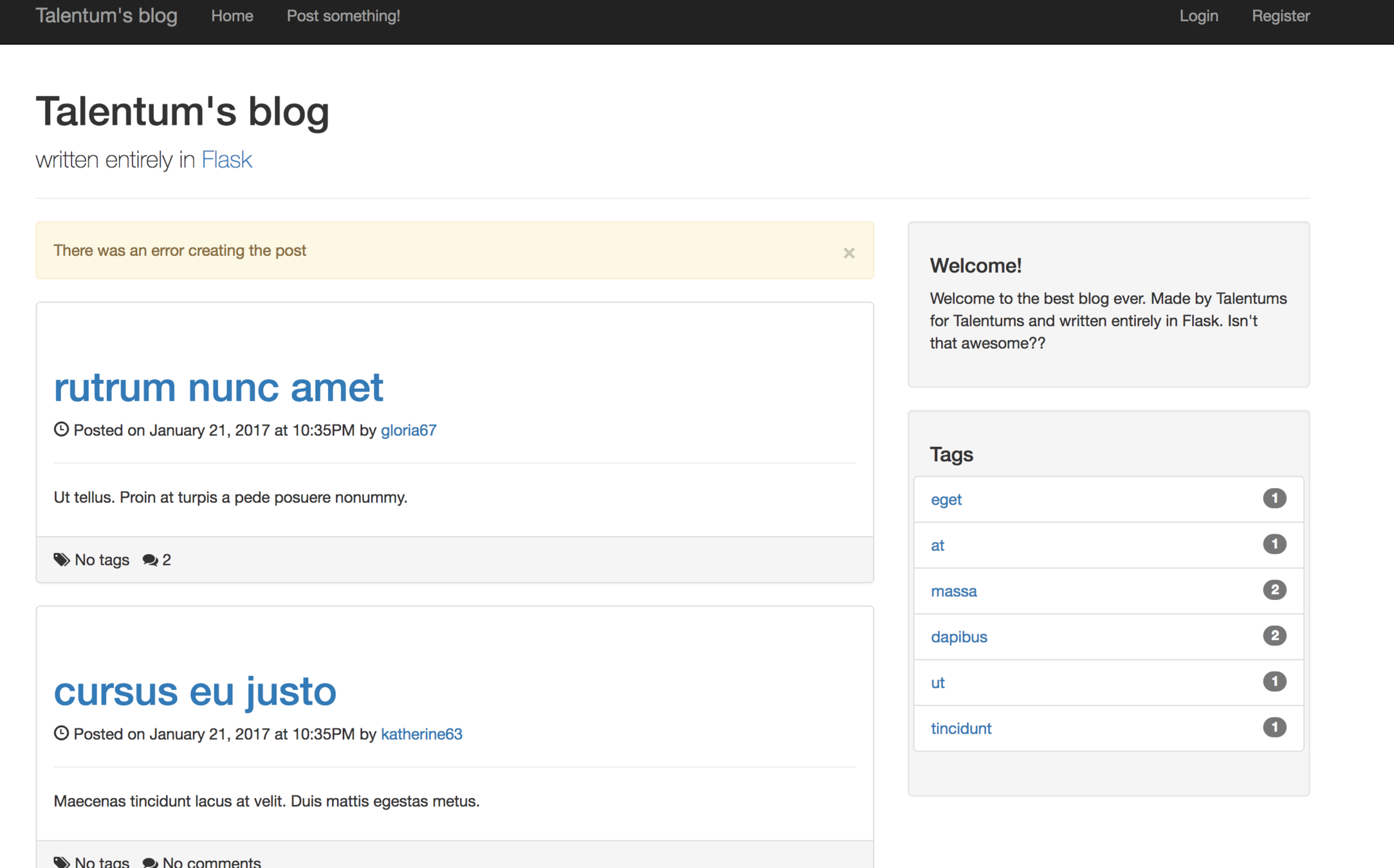Open the cursus eu justo post
Image resolution: width=1394 pixels, height=868 pixels.
click(x=195, y=692)
